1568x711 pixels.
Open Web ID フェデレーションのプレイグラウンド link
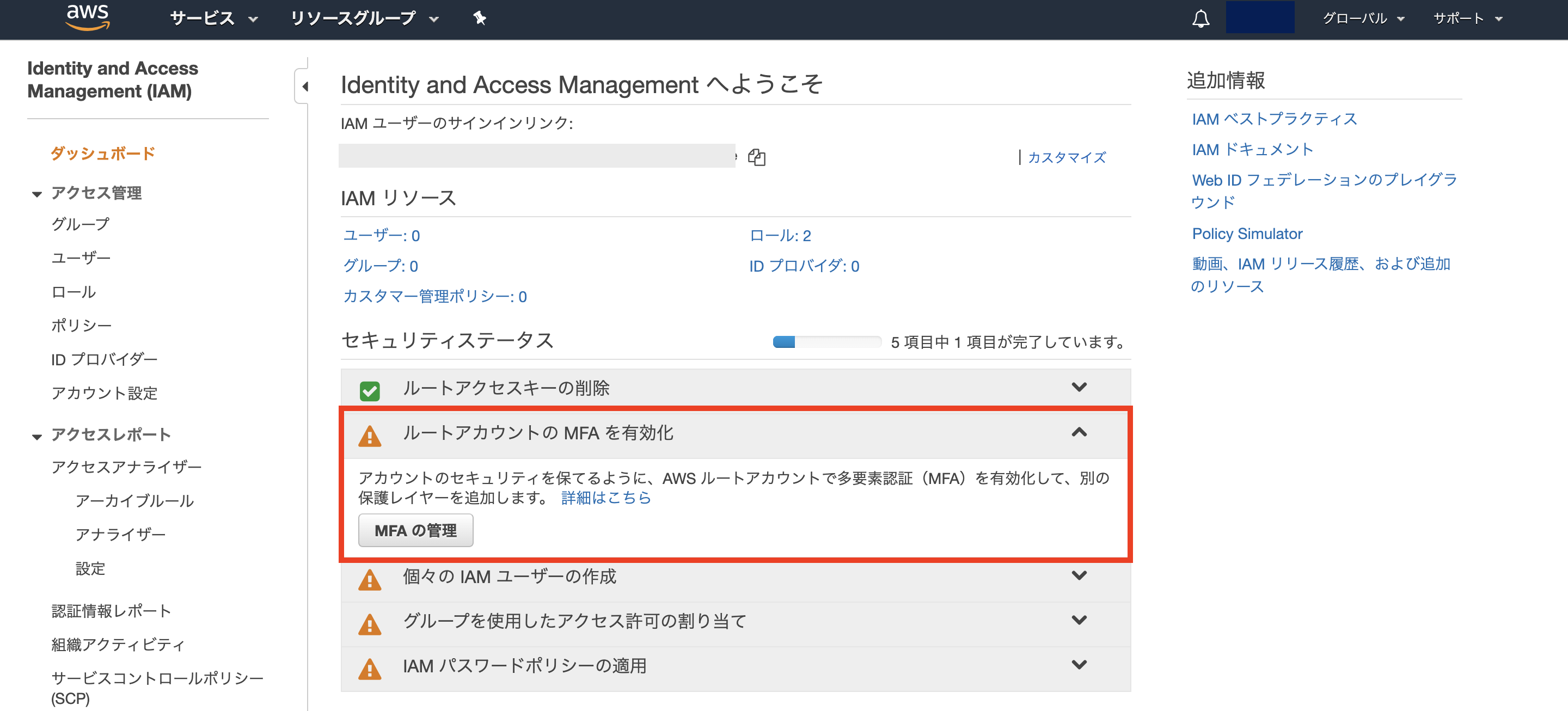click(x=1324, y=191)
